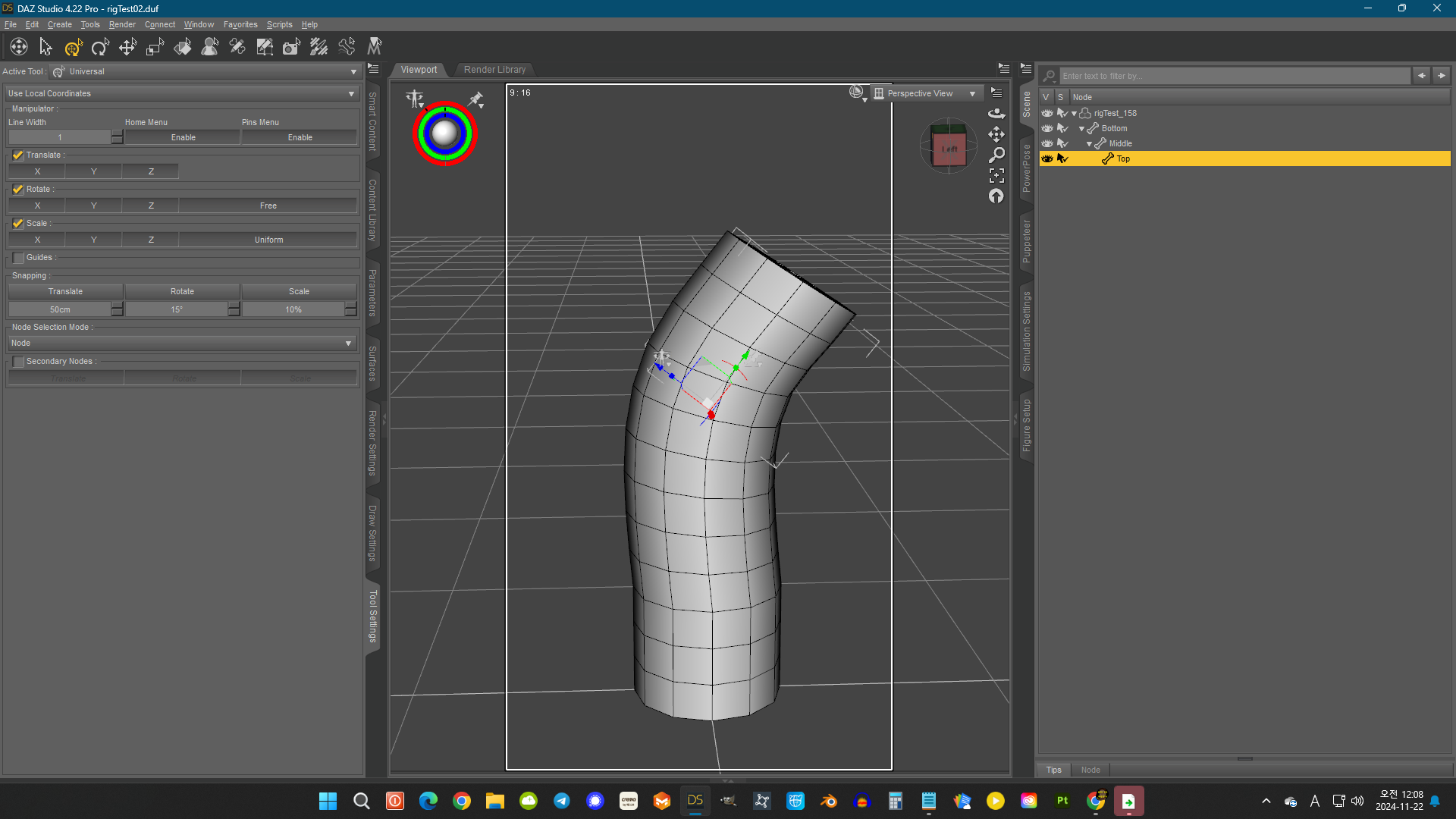Viewport: 1456px width, 819px height.
Task: Click the Home Menu Enable button
Action: [183, 137]
